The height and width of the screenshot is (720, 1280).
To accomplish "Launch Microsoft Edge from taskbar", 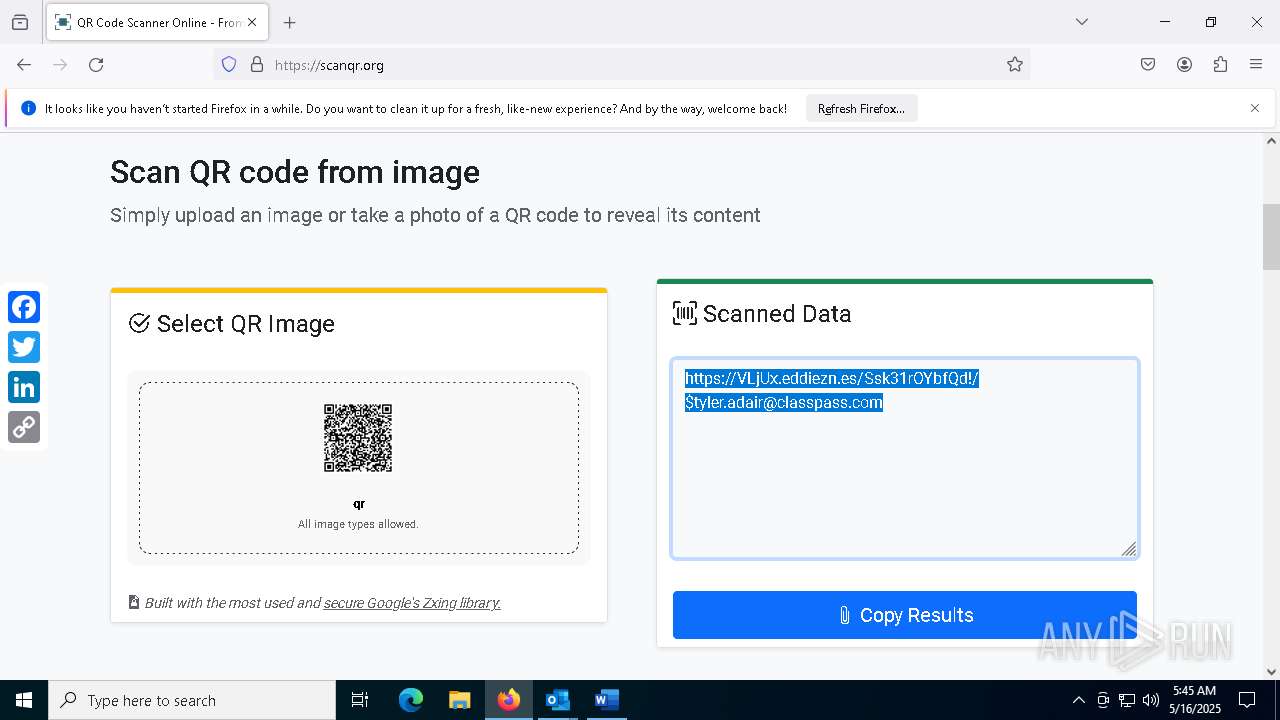I will tap(411, 700).
